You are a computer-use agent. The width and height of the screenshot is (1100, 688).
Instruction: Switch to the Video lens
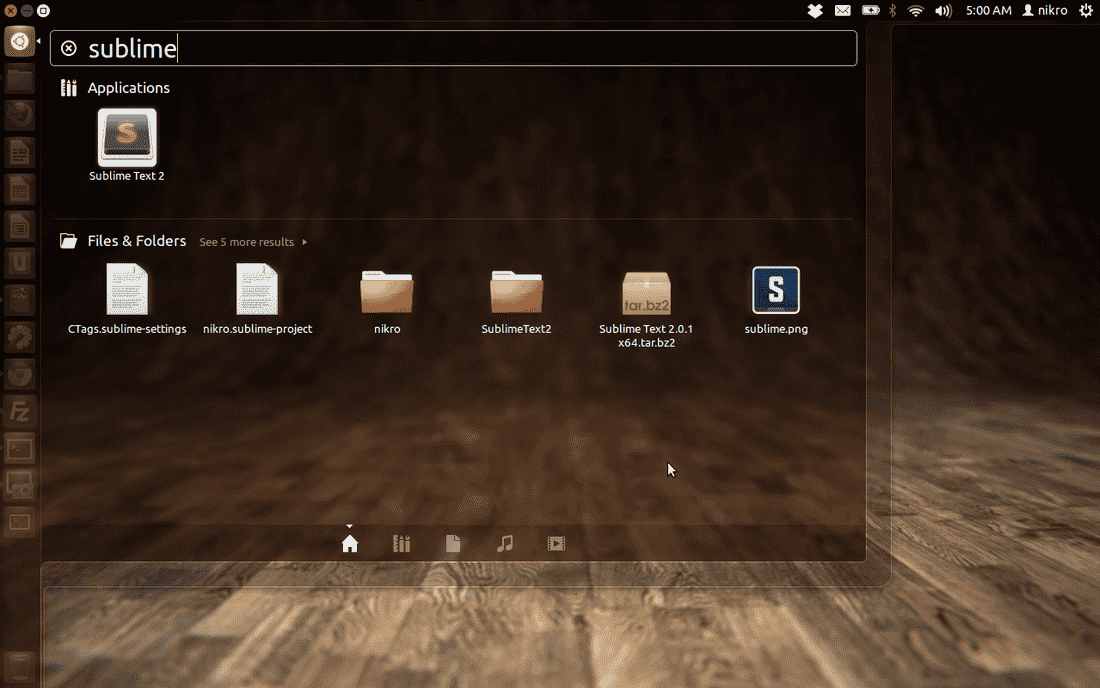pyautogui.click(x=556, y=544)
